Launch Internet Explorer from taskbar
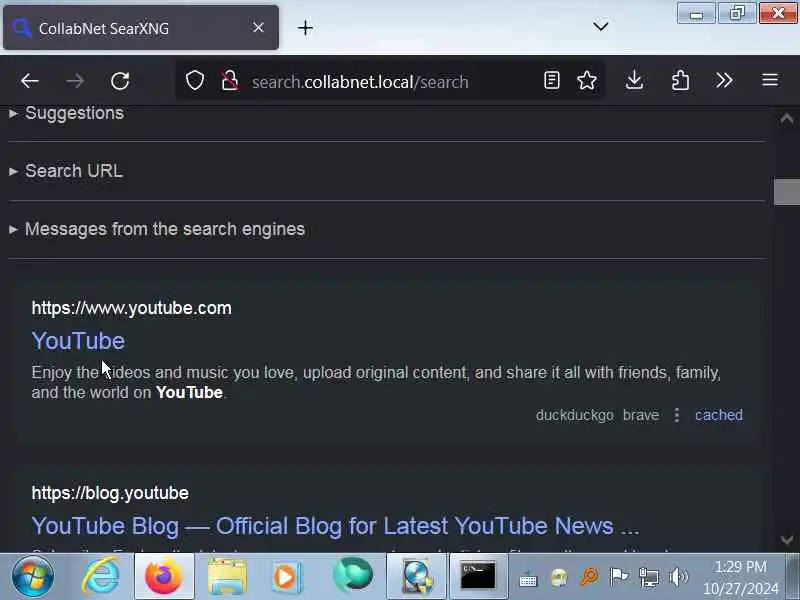Screen dimensions: 800x600 point(101,577)
